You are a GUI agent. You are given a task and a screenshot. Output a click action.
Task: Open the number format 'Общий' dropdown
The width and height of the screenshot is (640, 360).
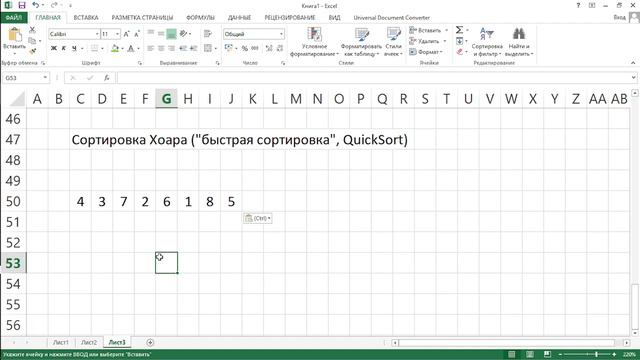[281, 34]
